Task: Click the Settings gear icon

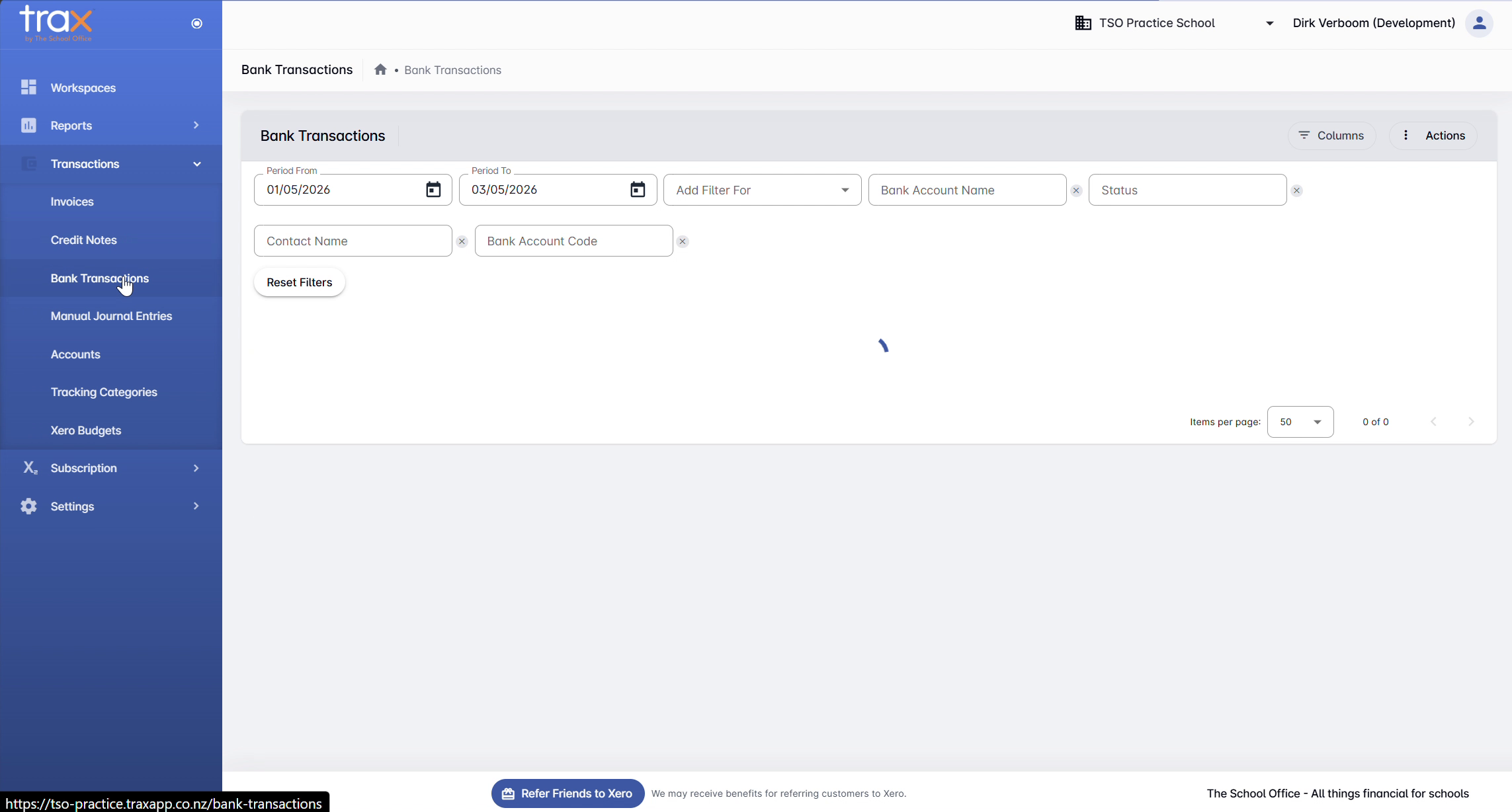Action: pyautogui.click(x=28, y=507)
